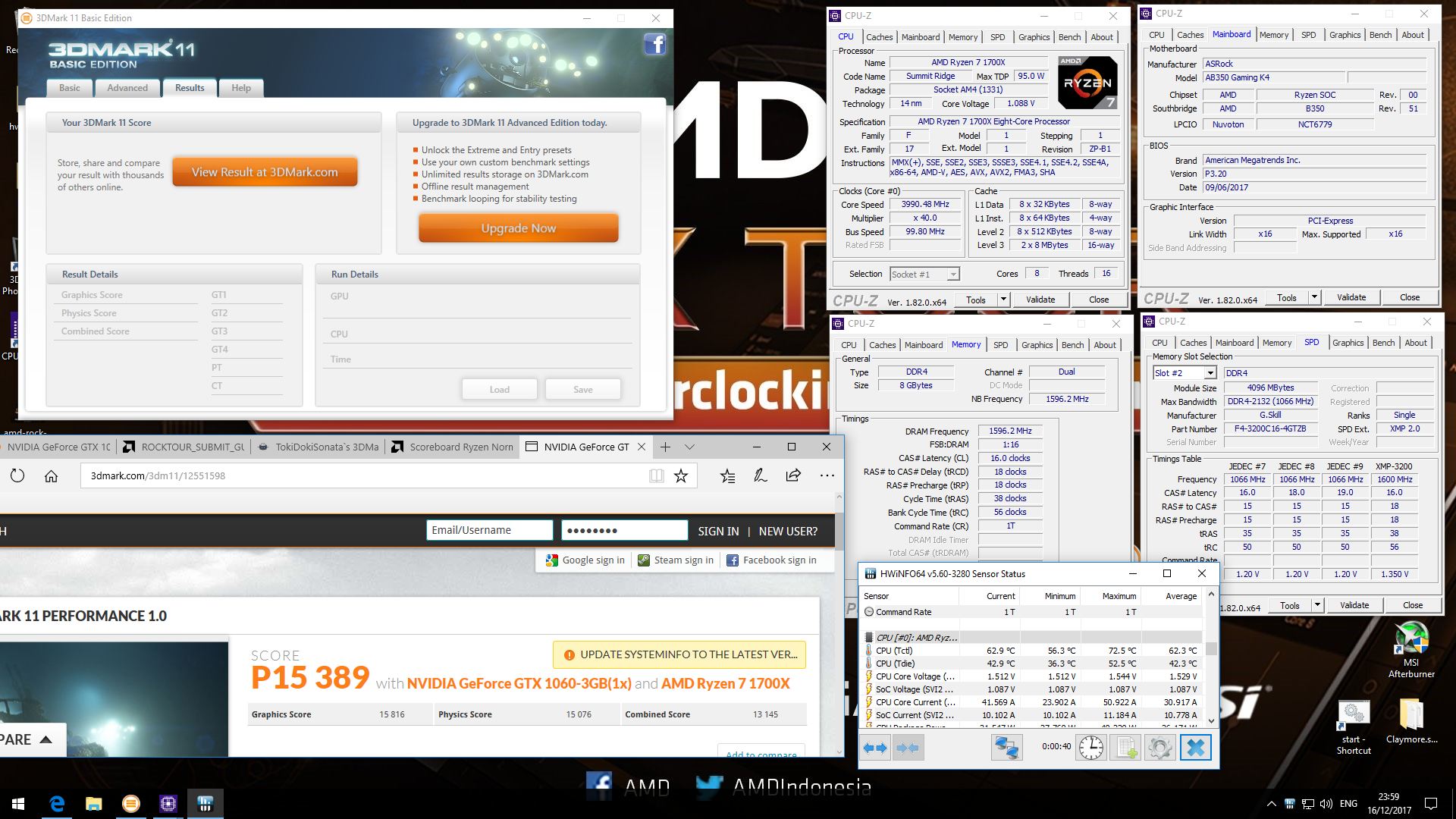Select the CPU (Tctl) sensor row in HWiNFO
1456x819 pixels.
point(1032,651)
